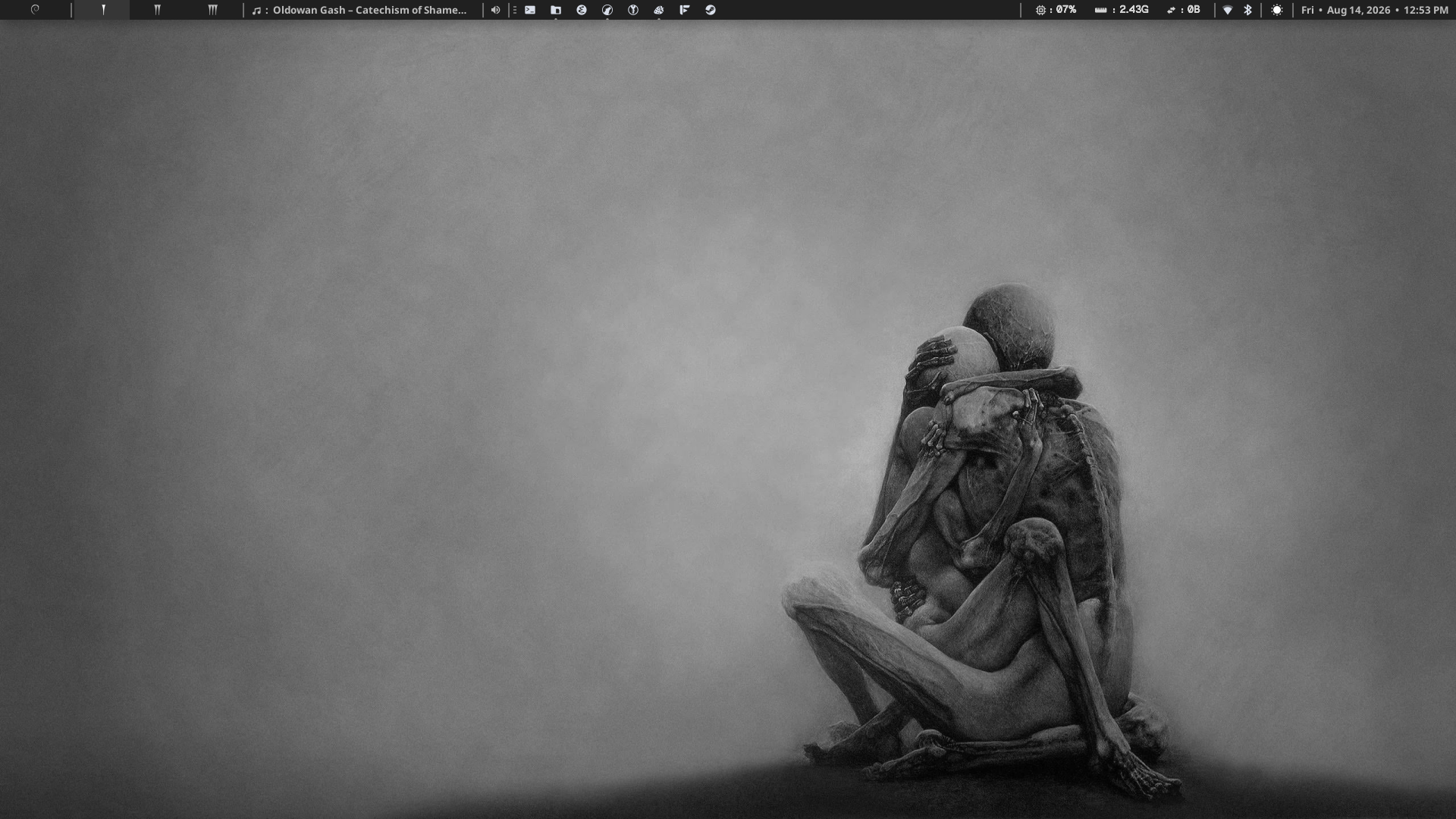This screenshot has height=819, width=1456.
Task: Open the file manager folder icon
Action: 556,10
